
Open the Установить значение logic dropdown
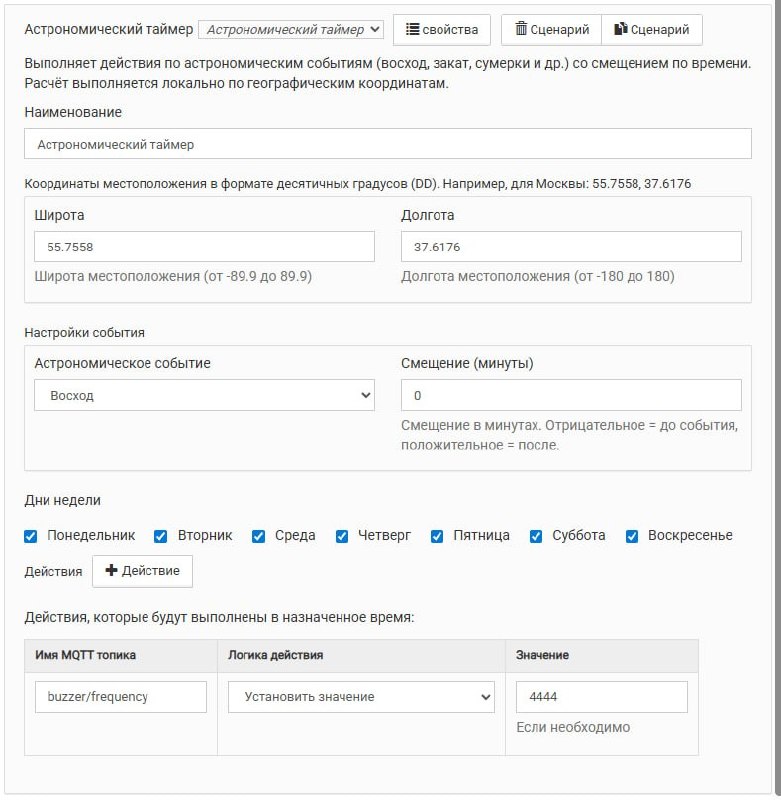[361, 696]
